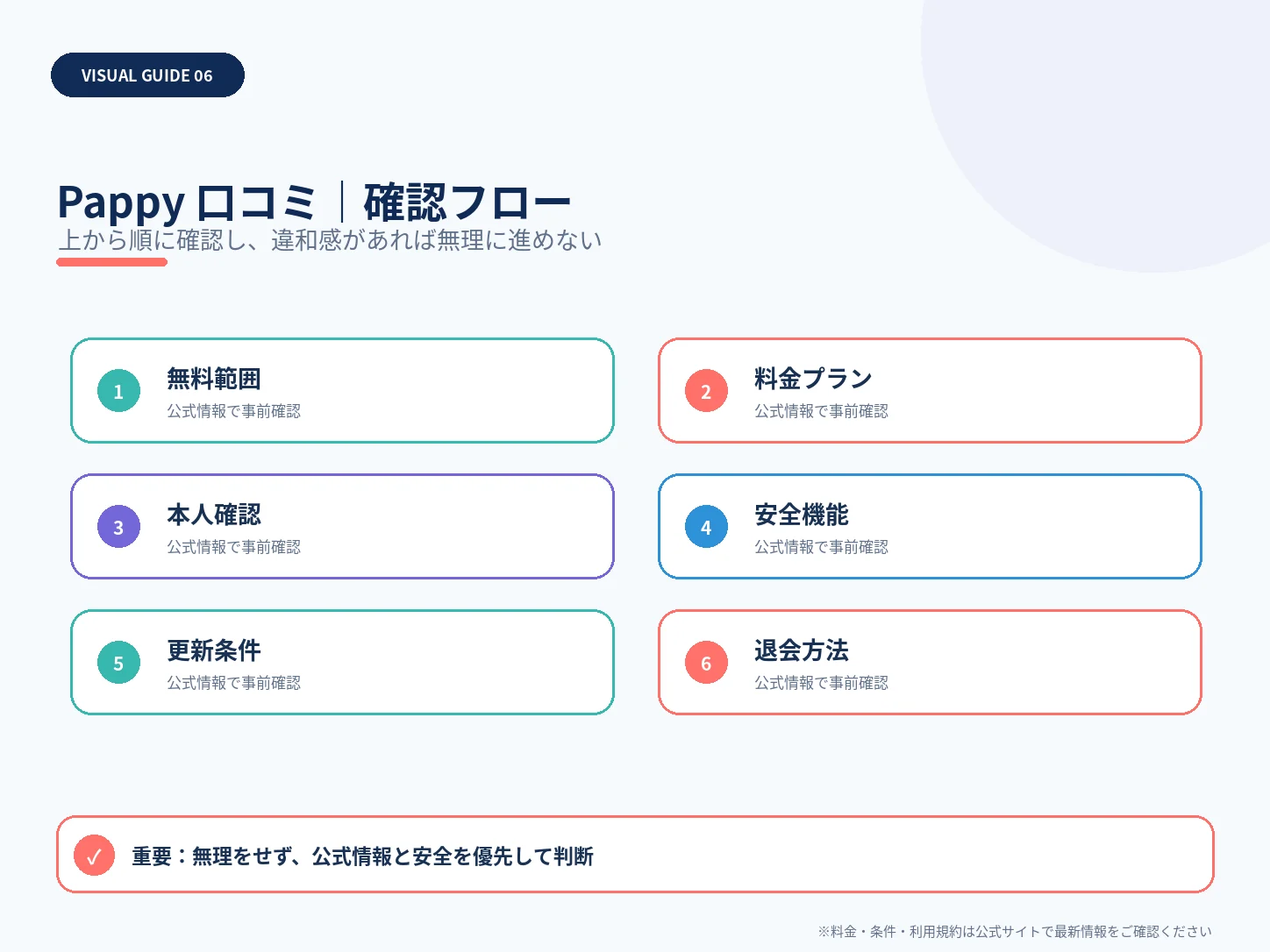Click the footnote about 公式サイト at the bottom
Image resolution: width=1270 pixels, height=952 pixels.
coord(1015,931)
